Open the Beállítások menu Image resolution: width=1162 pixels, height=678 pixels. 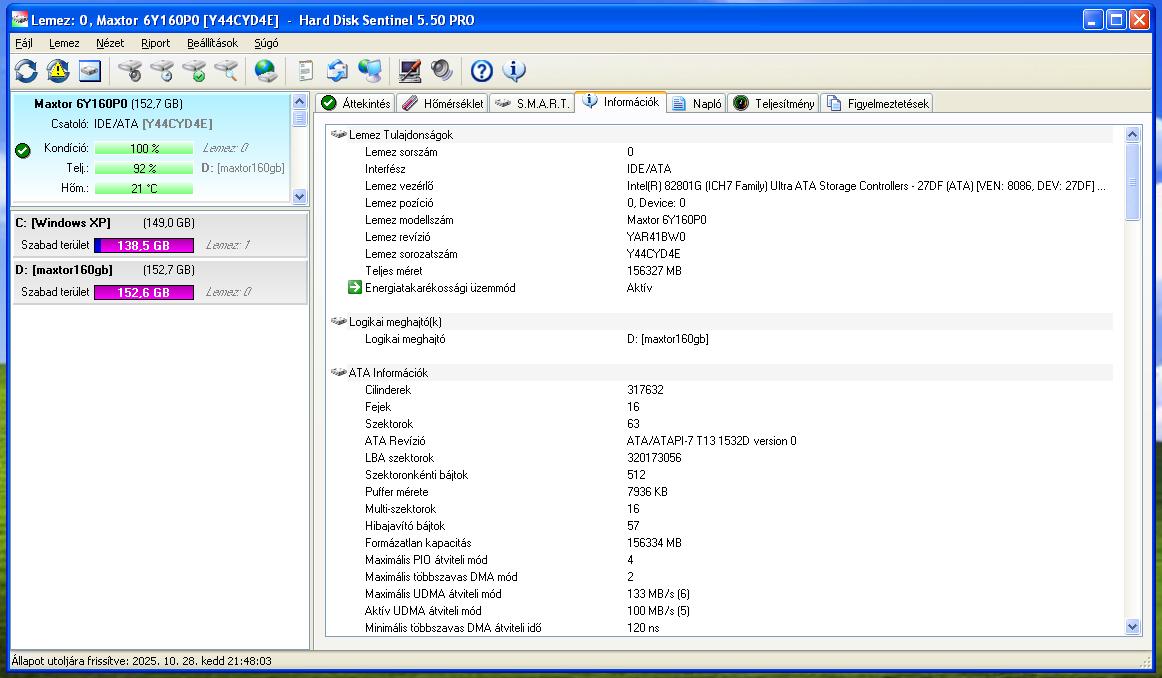click(212, 43)
